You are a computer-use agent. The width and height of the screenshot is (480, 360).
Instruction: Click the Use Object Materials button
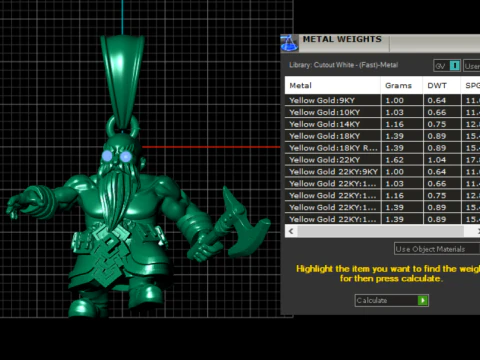437,249
